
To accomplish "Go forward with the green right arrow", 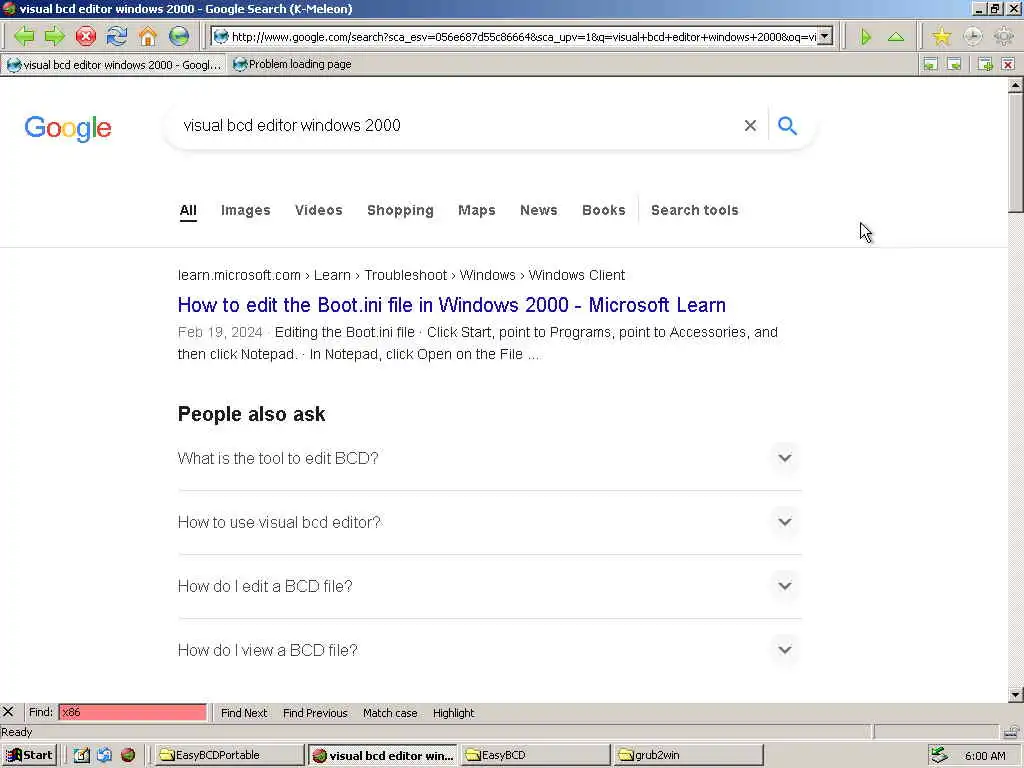I will pyautogui.click(x=55, y=37).
